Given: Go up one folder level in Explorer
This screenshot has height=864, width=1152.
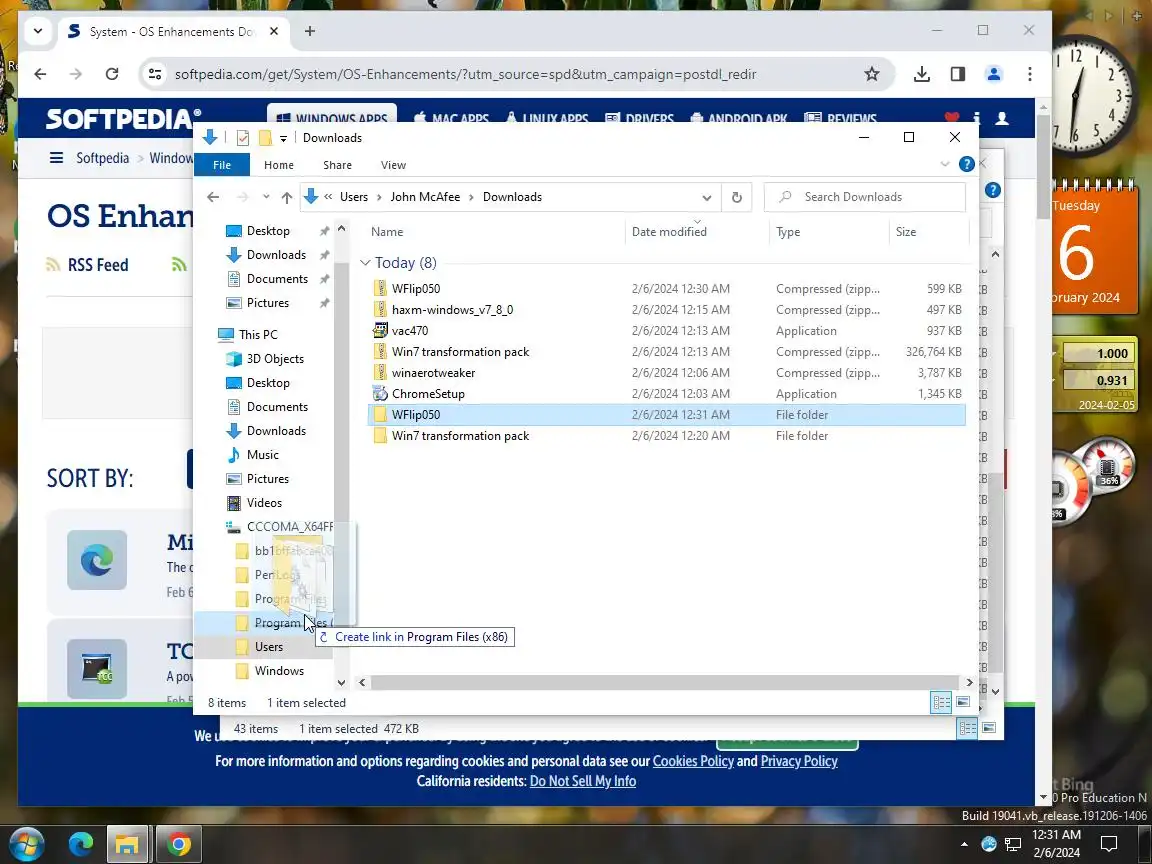Looking at the screenshot, I should tap(287, 197).
